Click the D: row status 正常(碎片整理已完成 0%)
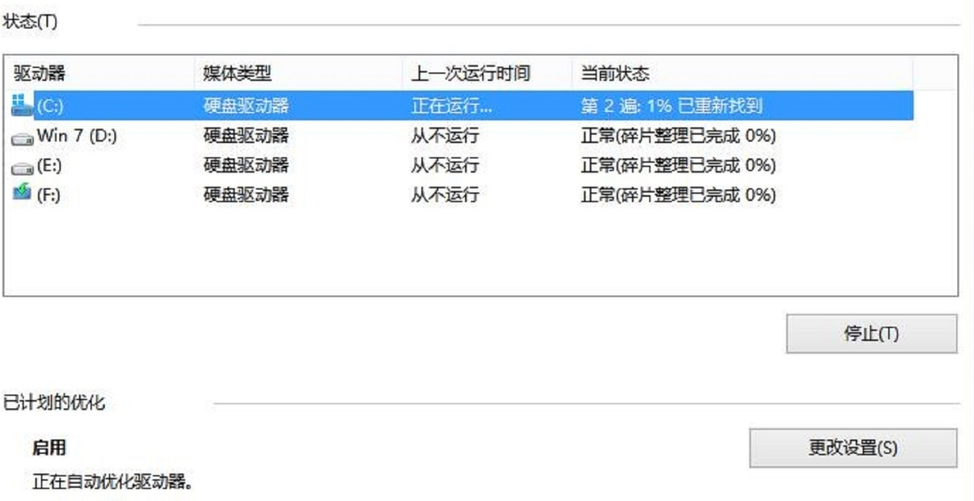This screenshot has height=501, width=974. point(678,135)
